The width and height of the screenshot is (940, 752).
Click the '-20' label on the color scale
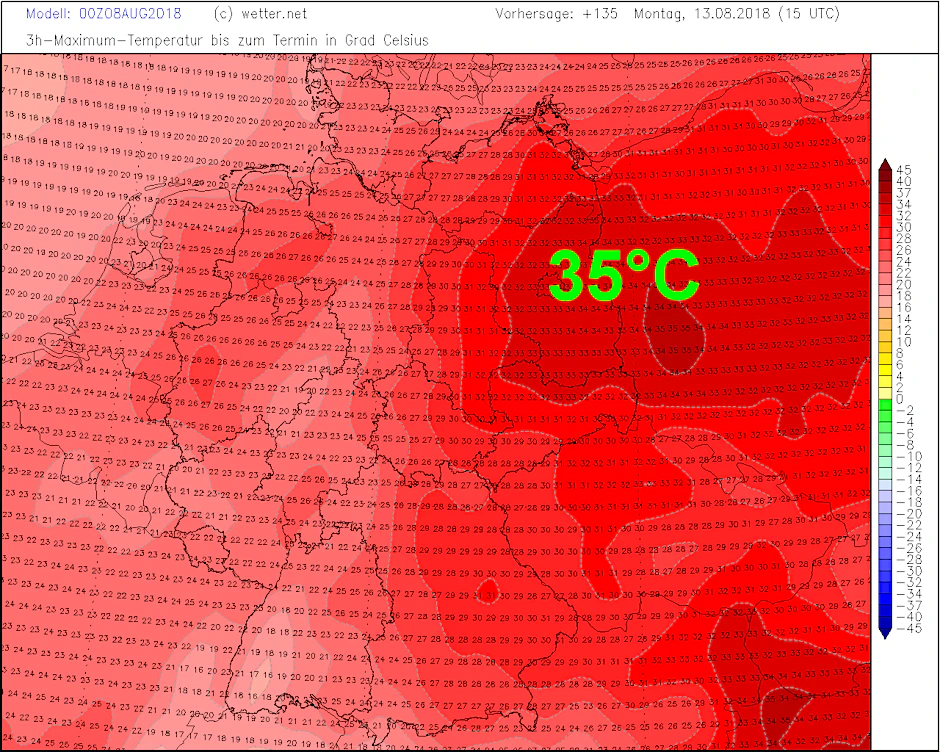click(909, 514)
